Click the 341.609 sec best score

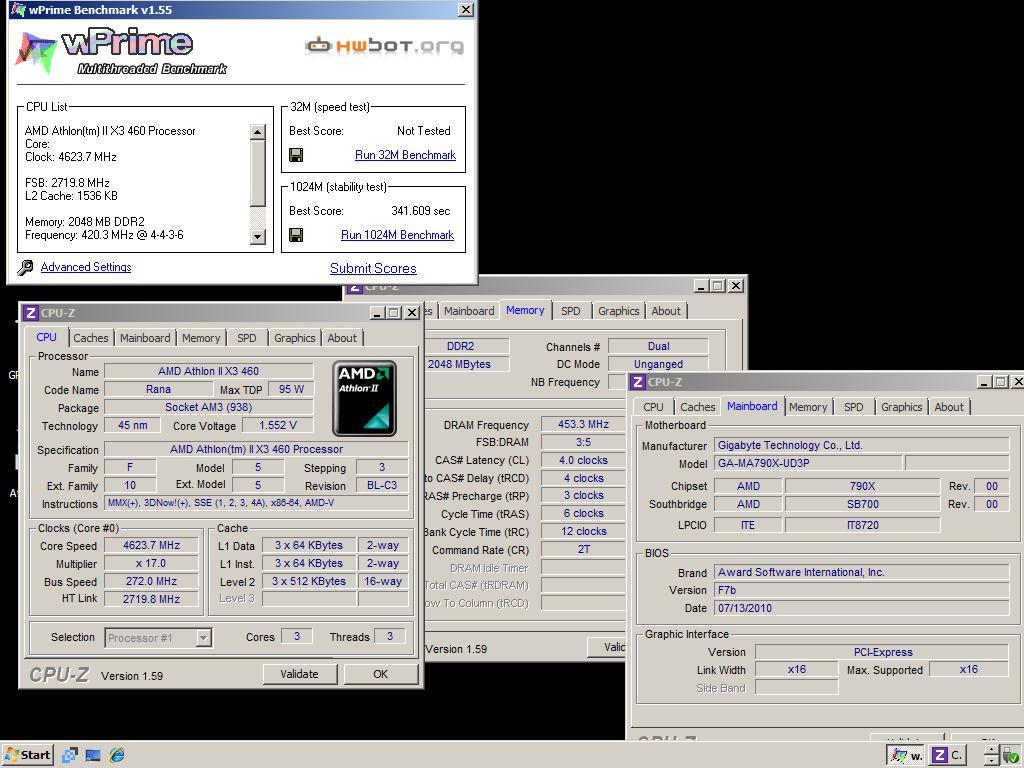(421, 211)
